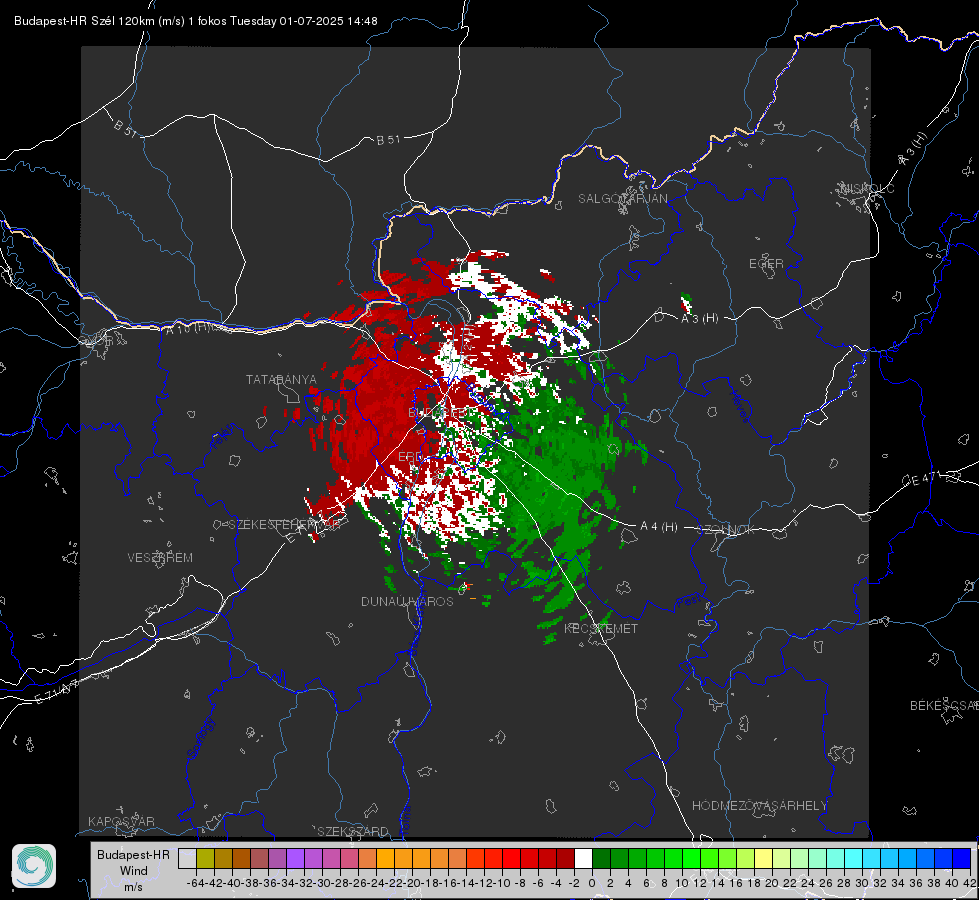Select the dark green swatch between 0 and 2
979x900 pixels.
[x=601, y=859]
